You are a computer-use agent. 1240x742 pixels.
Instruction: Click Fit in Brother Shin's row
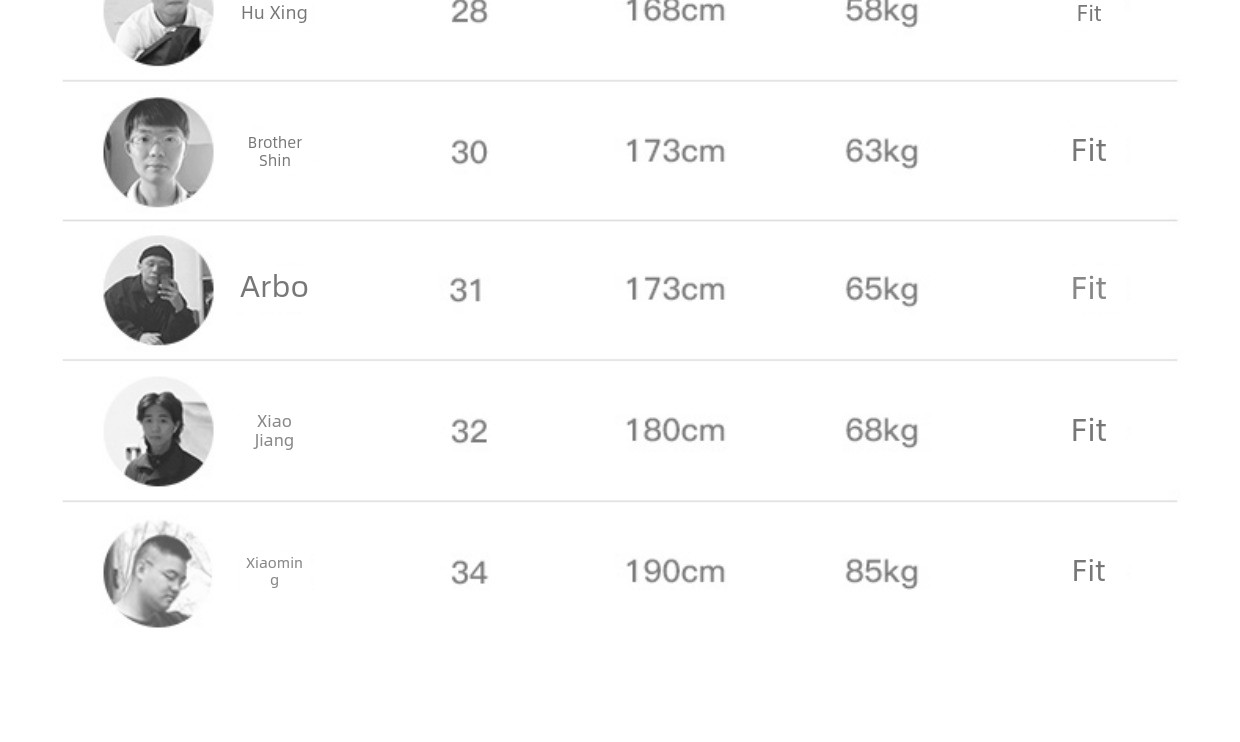click(1088, 151)
